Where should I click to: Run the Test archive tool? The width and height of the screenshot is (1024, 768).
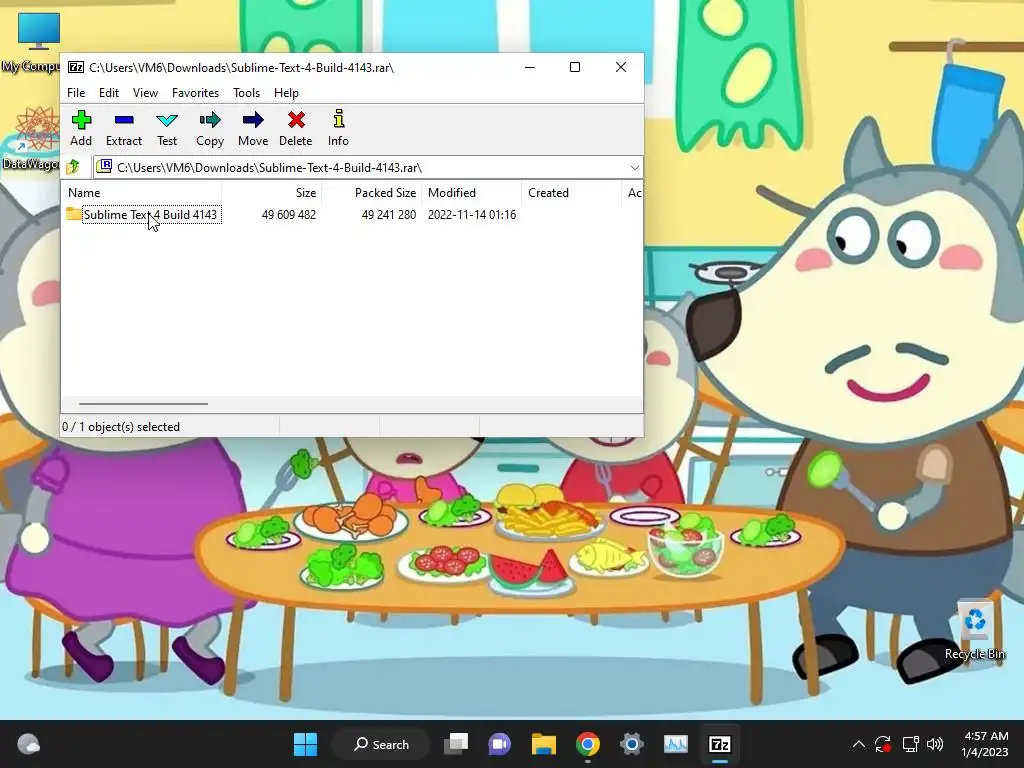pos(167,128)
